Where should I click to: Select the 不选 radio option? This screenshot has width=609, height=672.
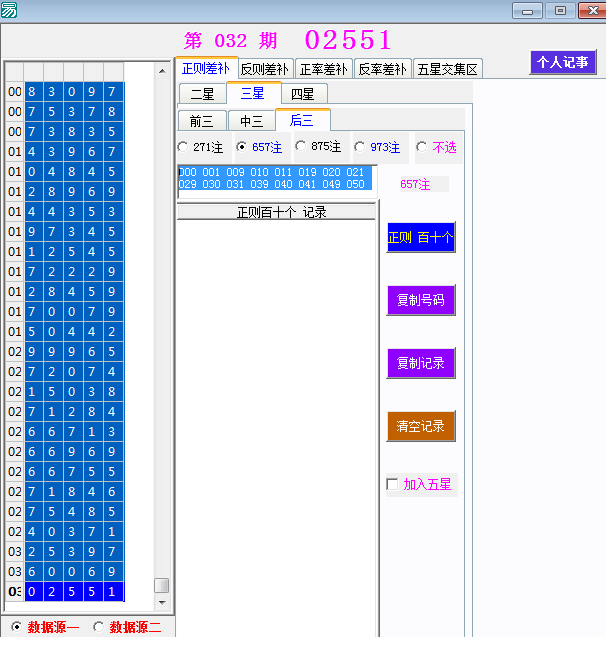[437, 147]
